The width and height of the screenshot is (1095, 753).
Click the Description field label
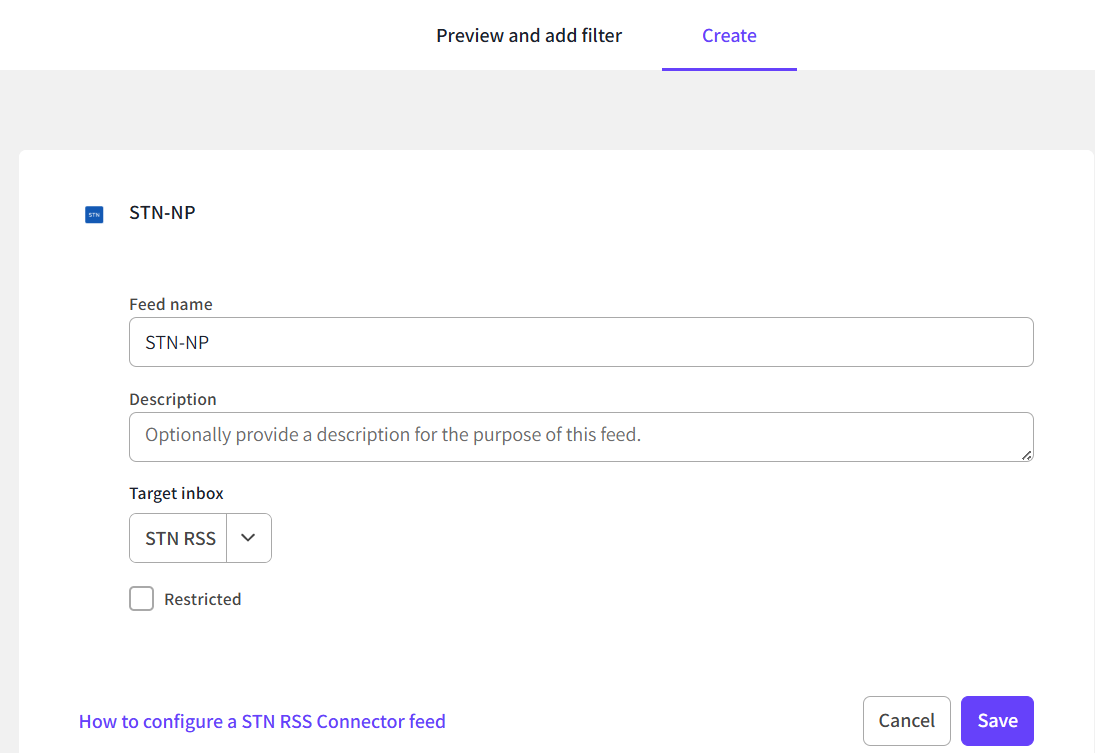173,399
